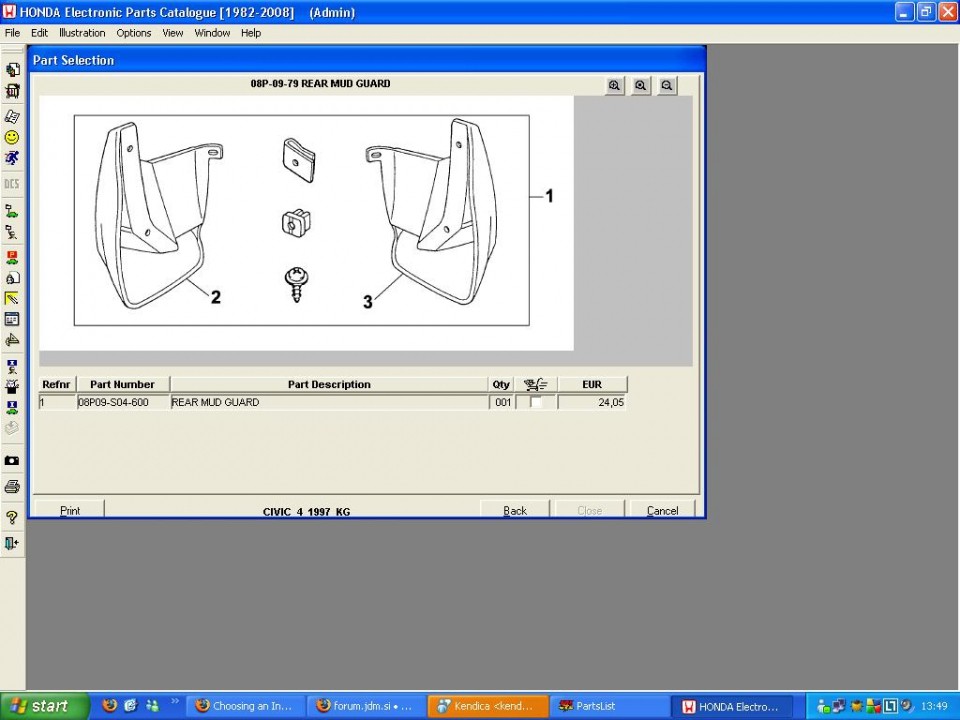960x720 pixels.
Task: Switch to forum.jdm.si taskbar window
Action: point(365,707)
